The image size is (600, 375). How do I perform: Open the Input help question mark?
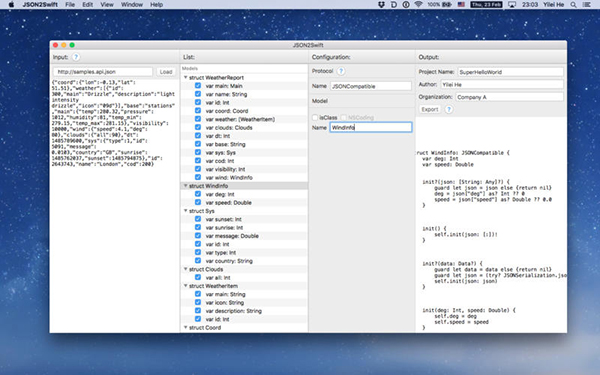click(76, 57)
